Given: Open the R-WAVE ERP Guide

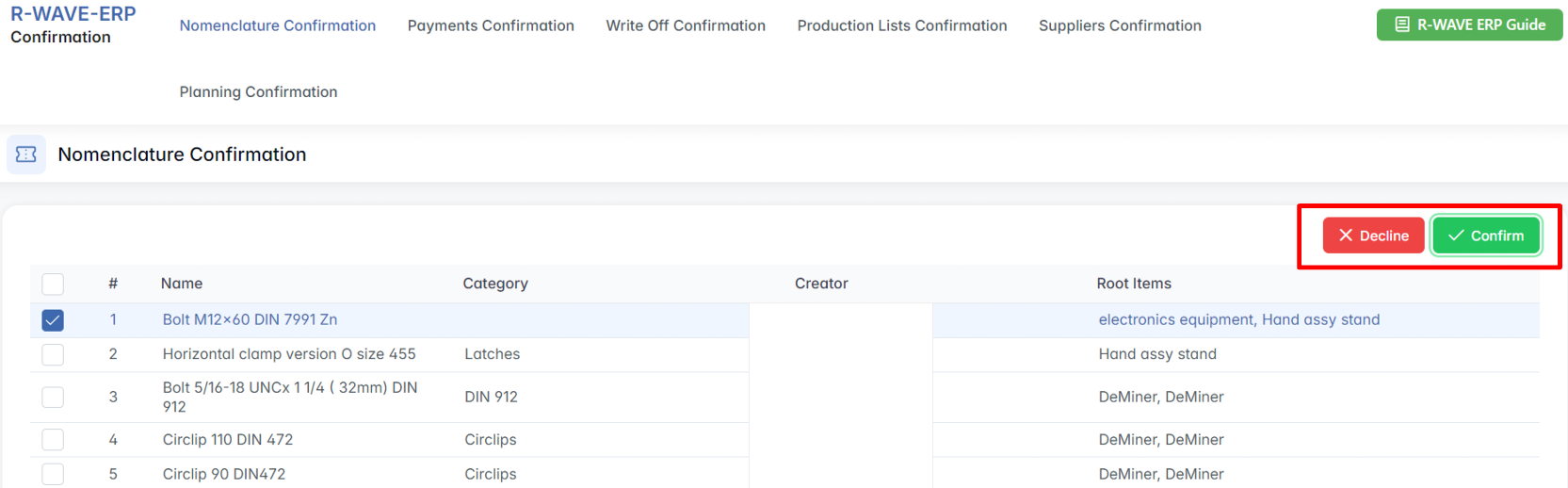Looking at the screenshot, I should pyautogui.click(x=1469, y=24).
